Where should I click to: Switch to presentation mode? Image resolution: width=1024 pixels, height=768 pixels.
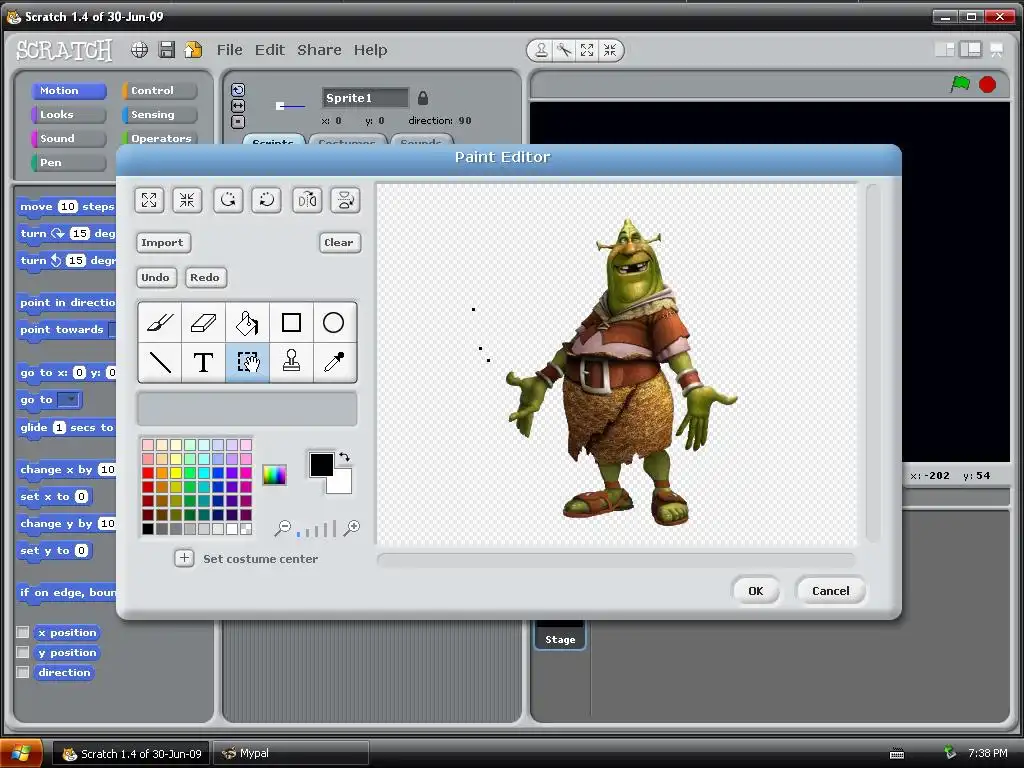click(997, 50)
